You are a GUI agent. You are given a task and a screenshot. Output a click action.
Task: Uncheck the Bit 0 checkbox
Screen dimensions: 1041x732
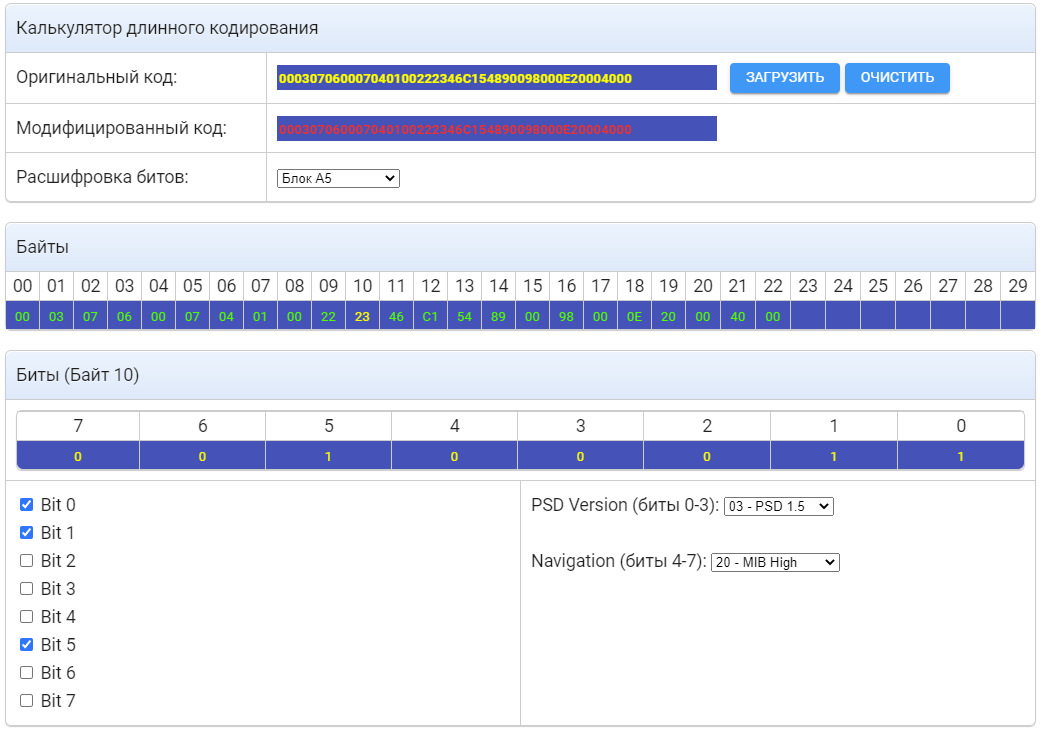click(27, 505)
